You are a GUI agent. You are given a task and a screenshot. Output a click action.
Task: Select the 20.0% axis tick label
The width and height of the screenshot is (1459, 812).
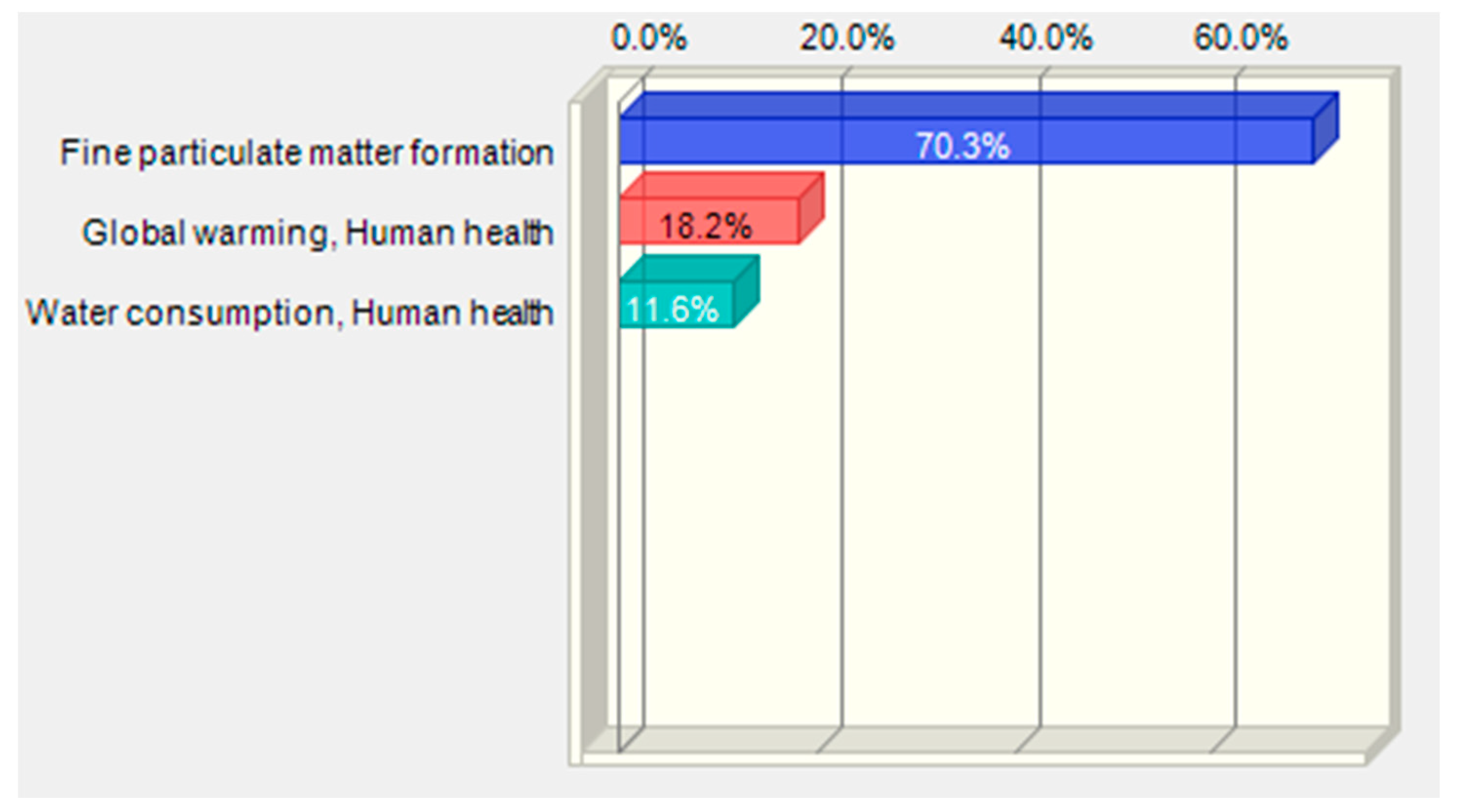pyautogui.click(x=846, y=39)
